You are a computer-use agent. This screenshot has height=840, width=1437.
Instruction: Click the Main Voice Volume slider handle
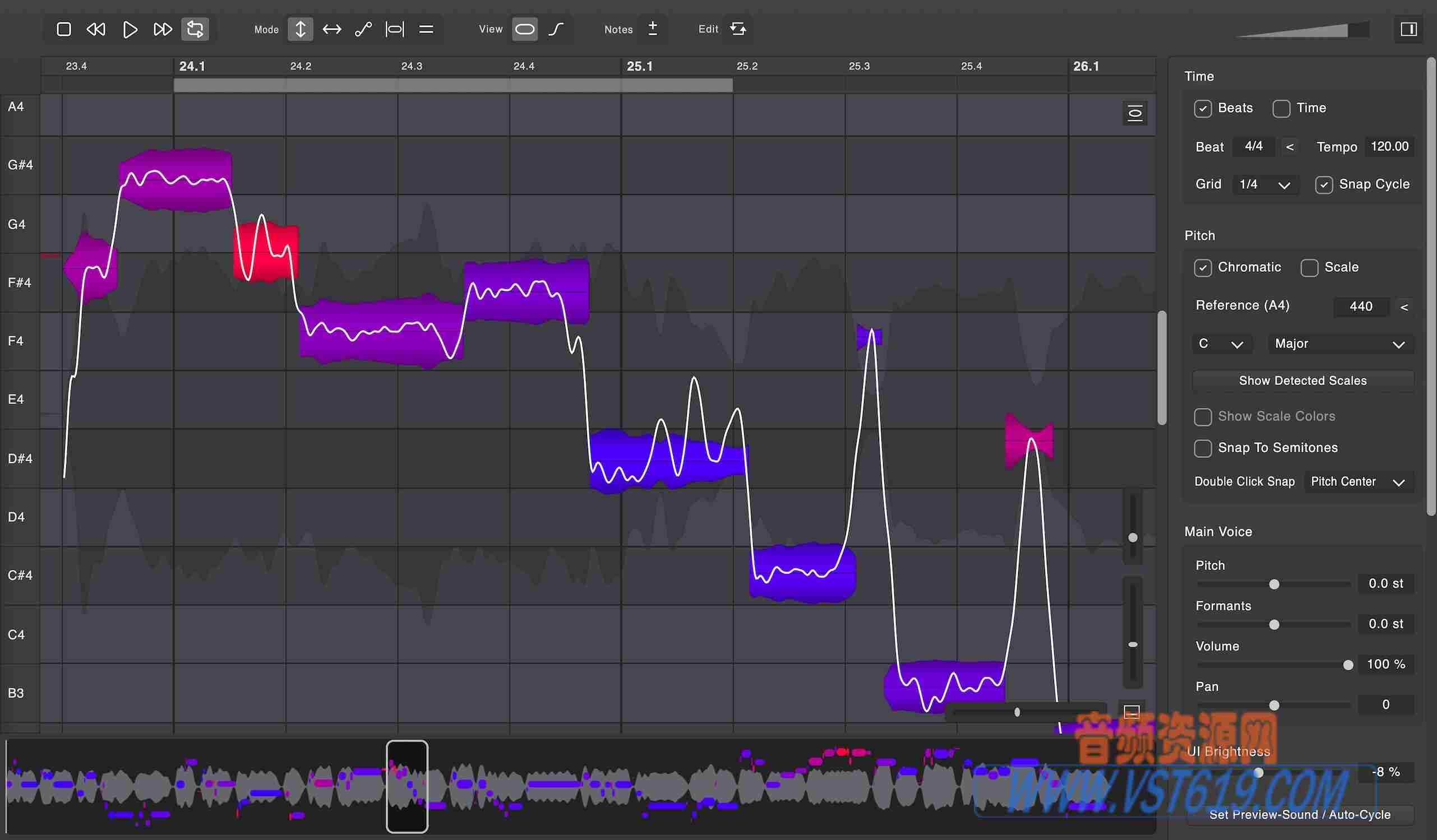click(x=1347, y=665)
